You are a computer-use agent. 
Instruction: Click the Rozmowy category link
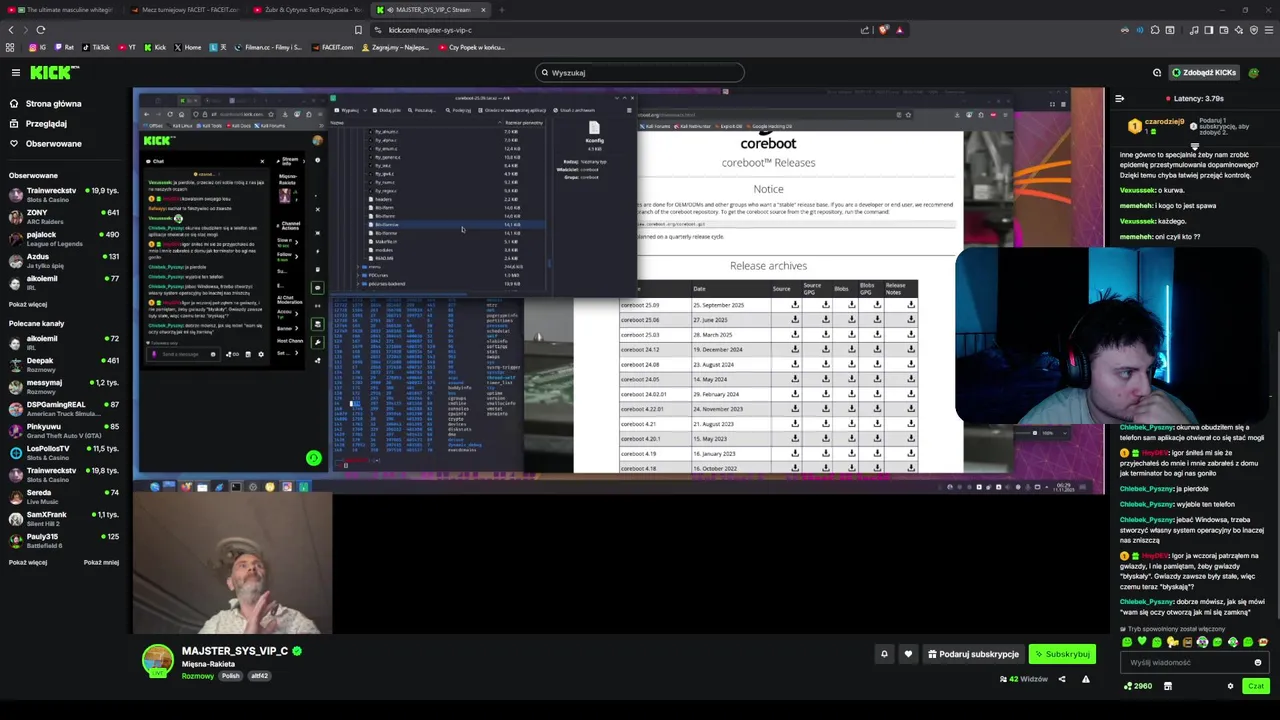(198, 676)
